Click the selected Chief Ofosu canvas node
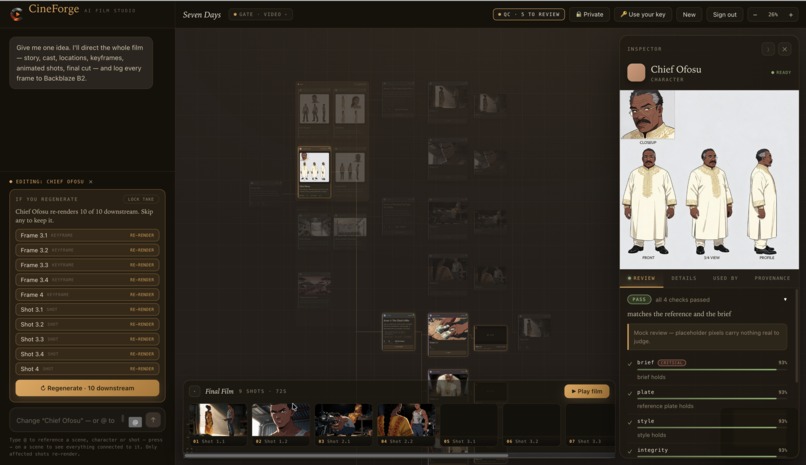 (x=314, y=172)
